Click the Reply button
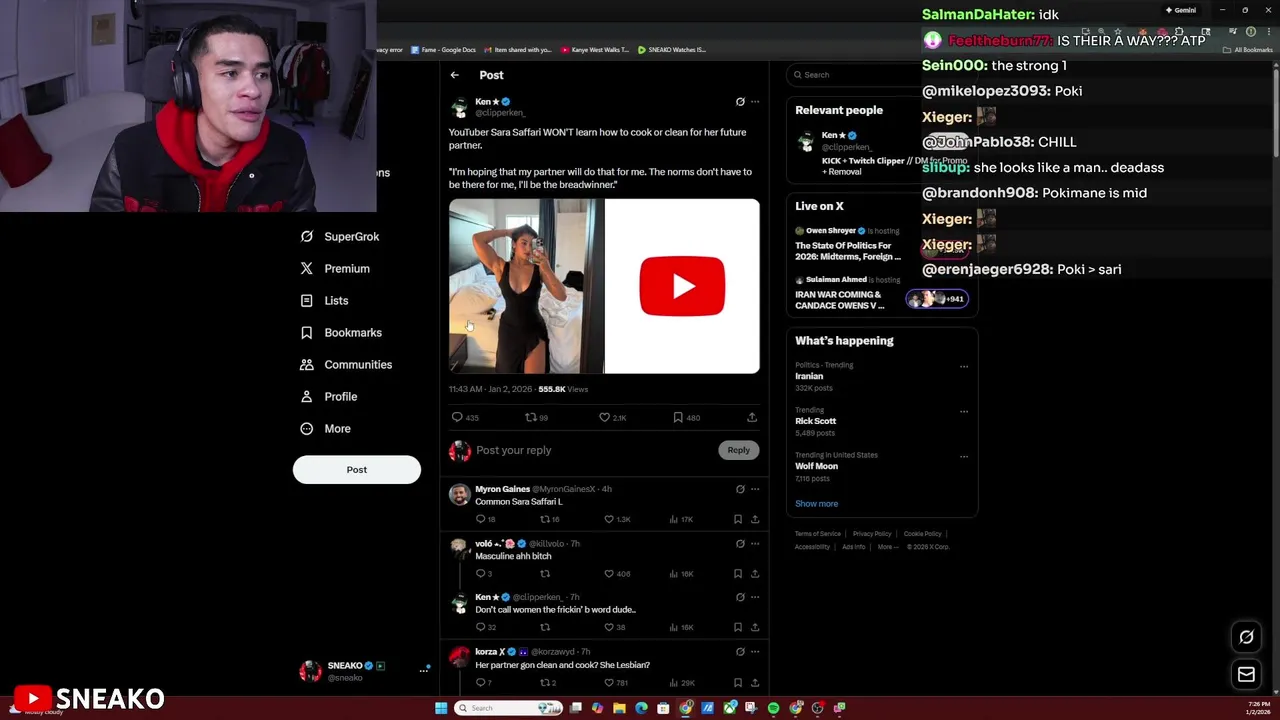The height and width of the screenshot is (720, 1280). tap(738, 450)
